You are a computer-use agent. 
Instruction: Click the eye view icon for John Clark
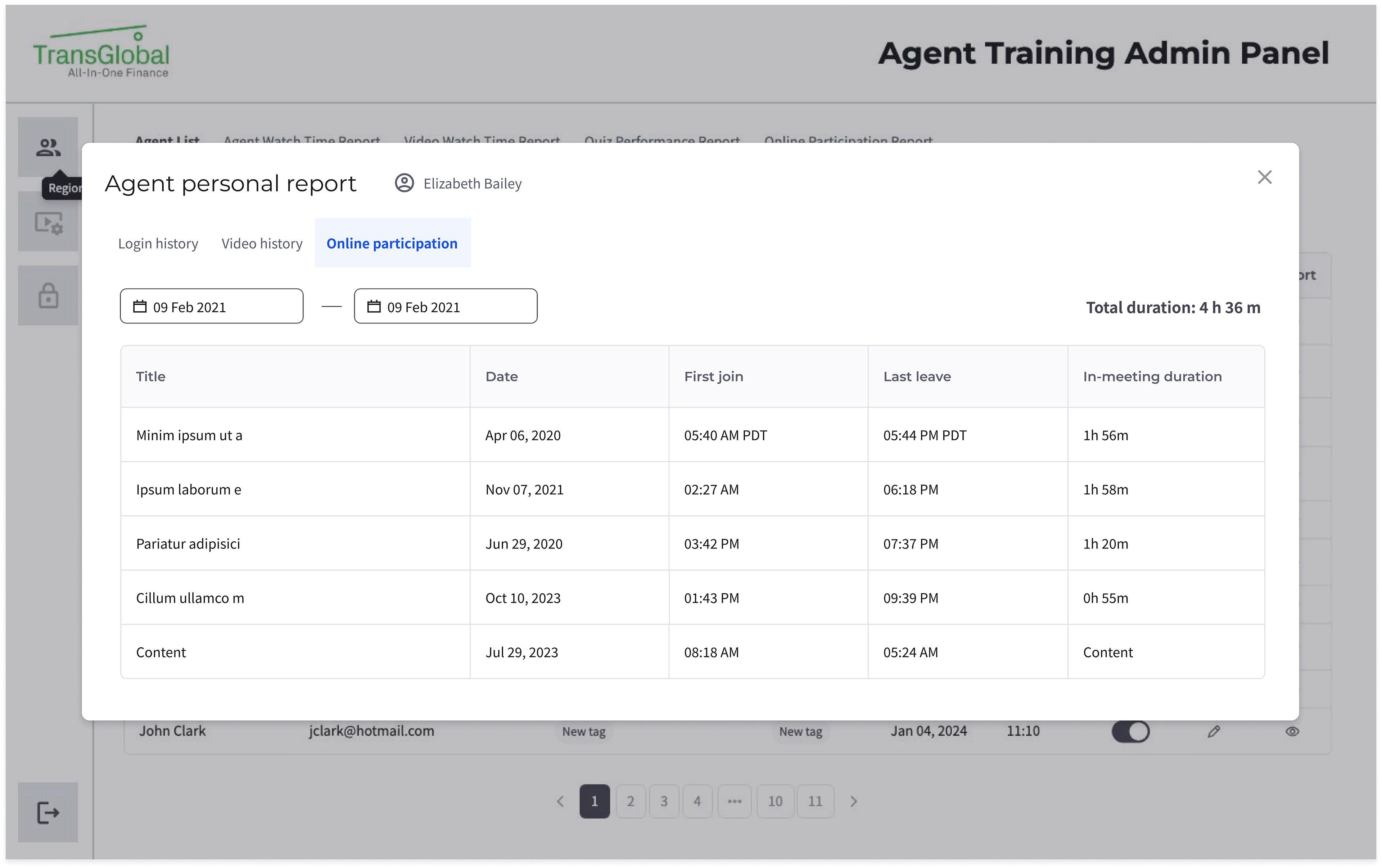coord(1292,732)
